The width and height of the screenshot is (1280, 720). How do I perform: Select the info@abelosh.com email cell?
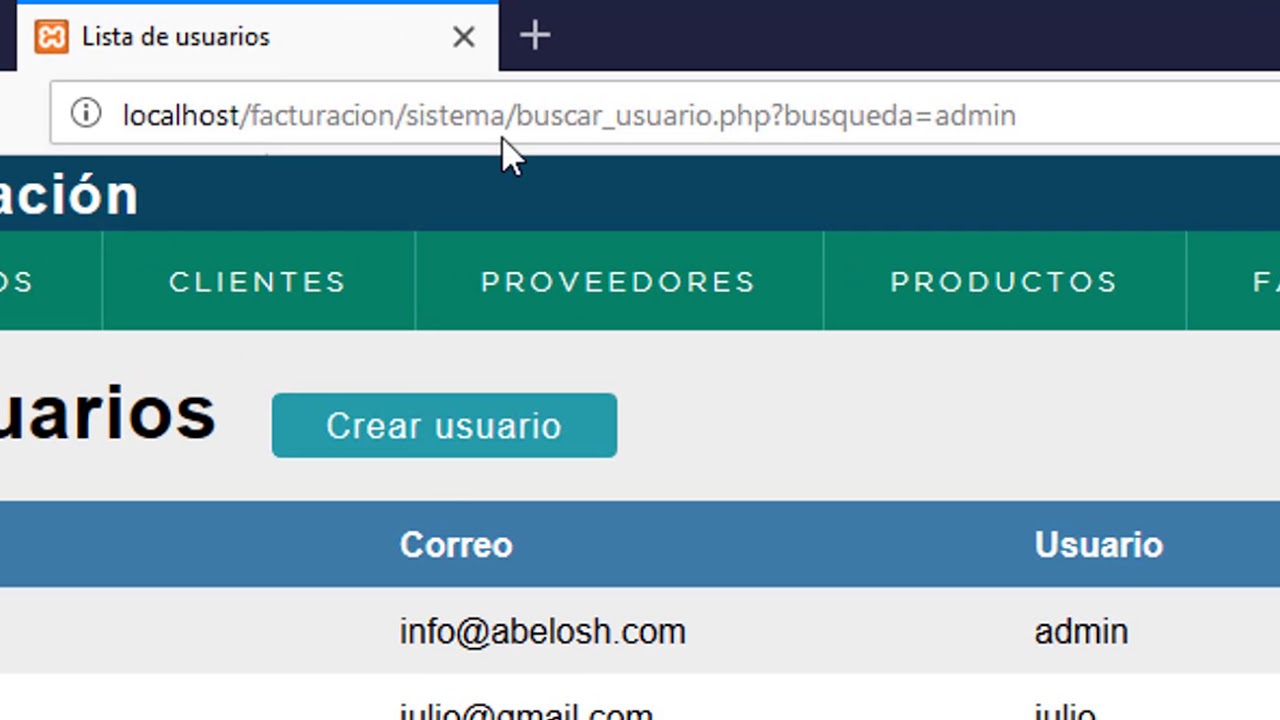point(543,631)
